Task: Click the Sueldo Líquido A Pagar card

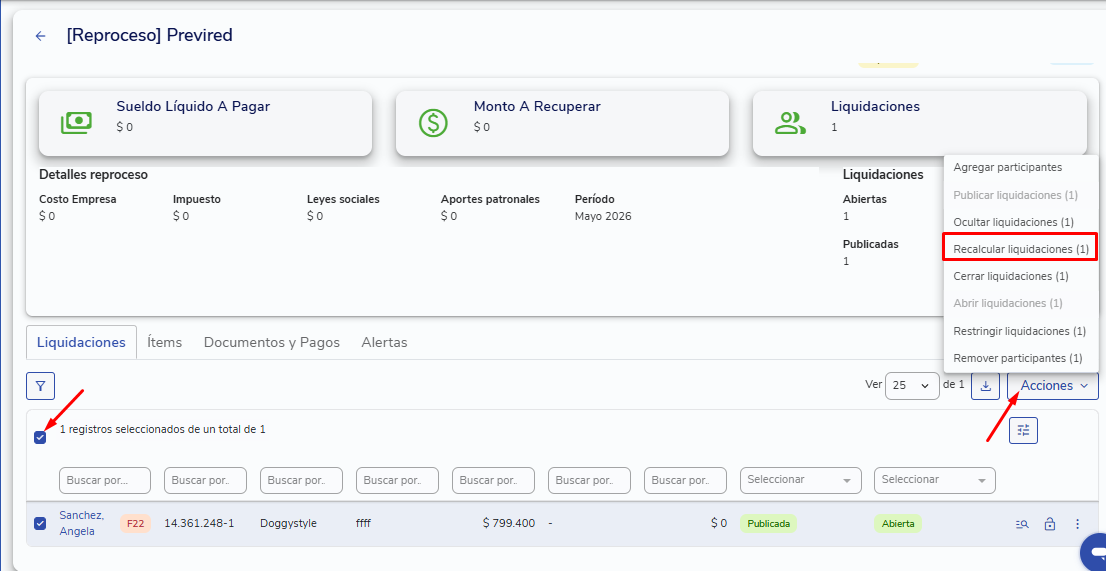Action: coord(205,123)
